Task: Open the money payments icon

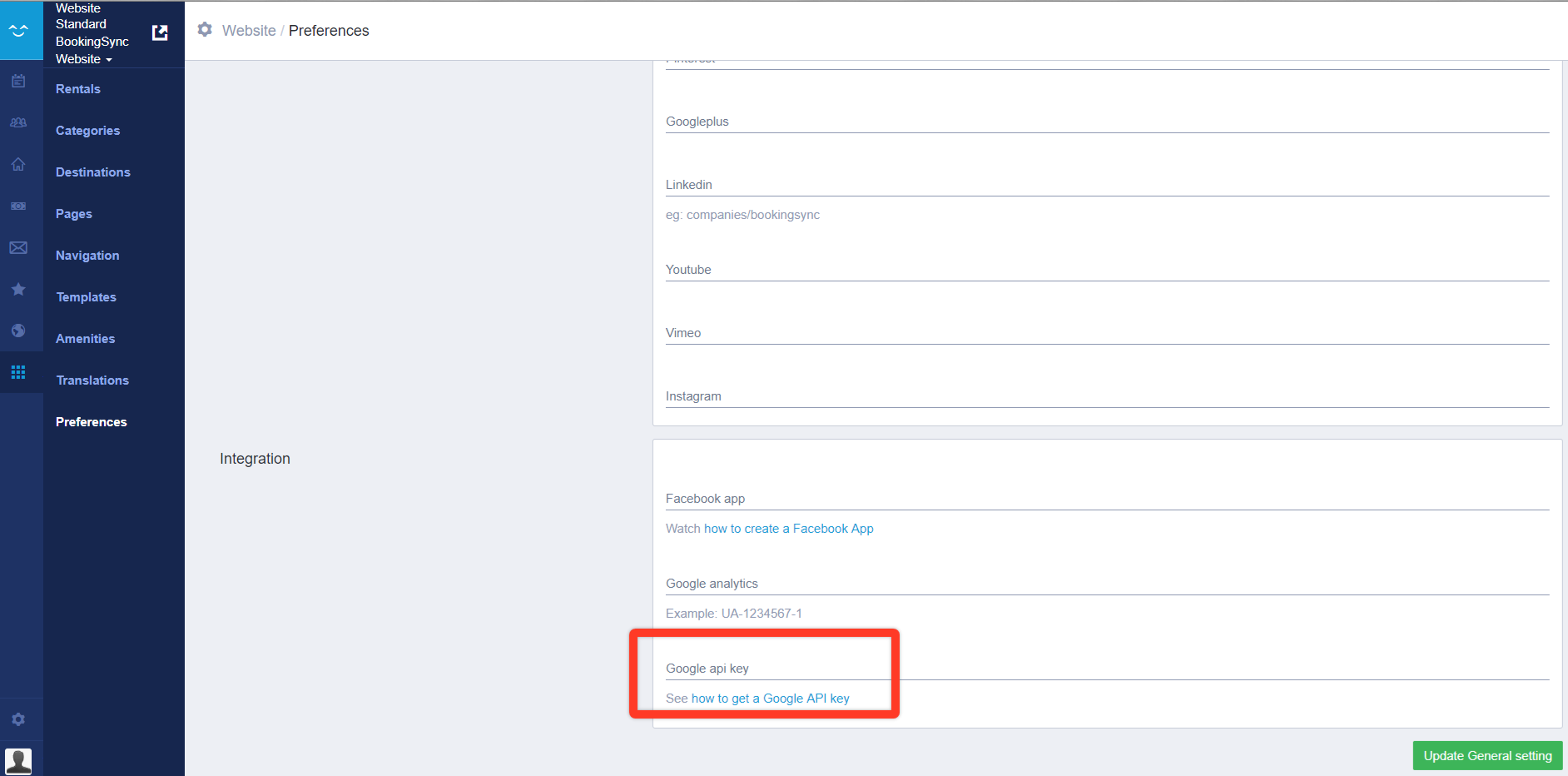Action: (18, 206)
